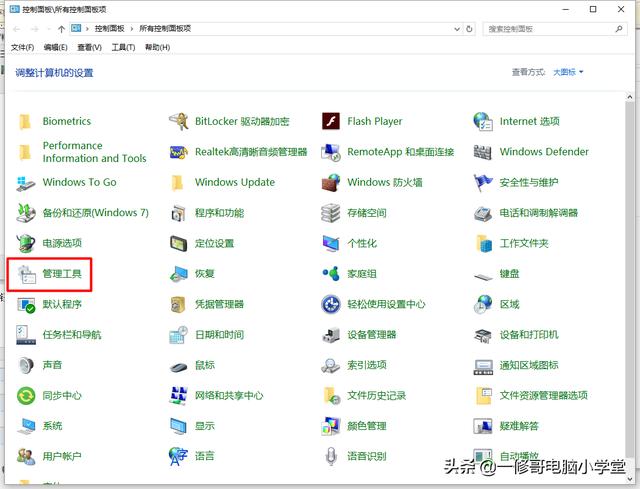The width and height of the screenshot is (640, 489).
Task: Open Realtek高清晰音频管理器 icon
Action: 178,152
